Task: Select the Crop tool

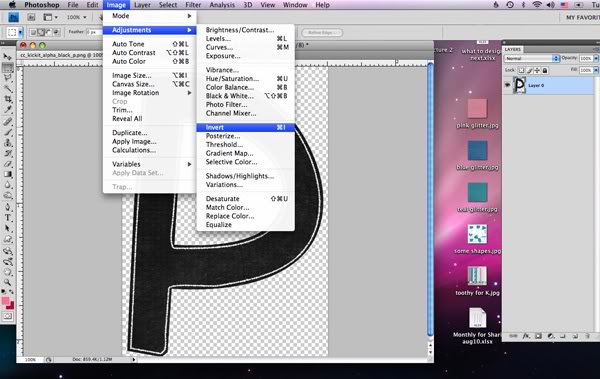Action: pyautogui.click(x=8, y=99)
